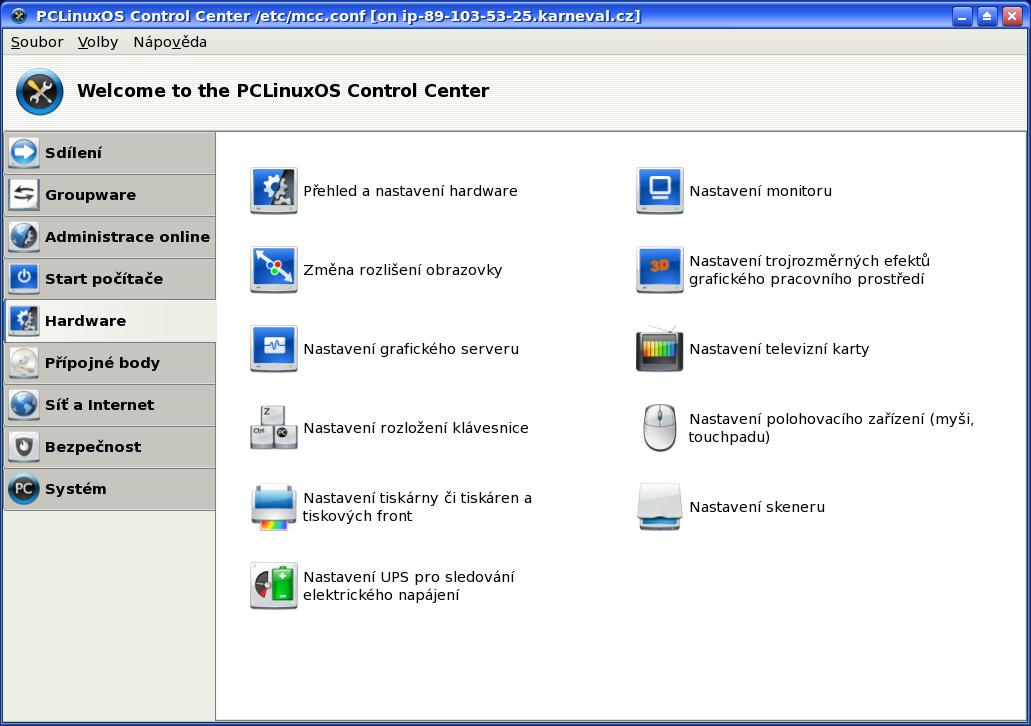
Task: Click the Bezpečnost shield icon
Action: coord(24,447)
